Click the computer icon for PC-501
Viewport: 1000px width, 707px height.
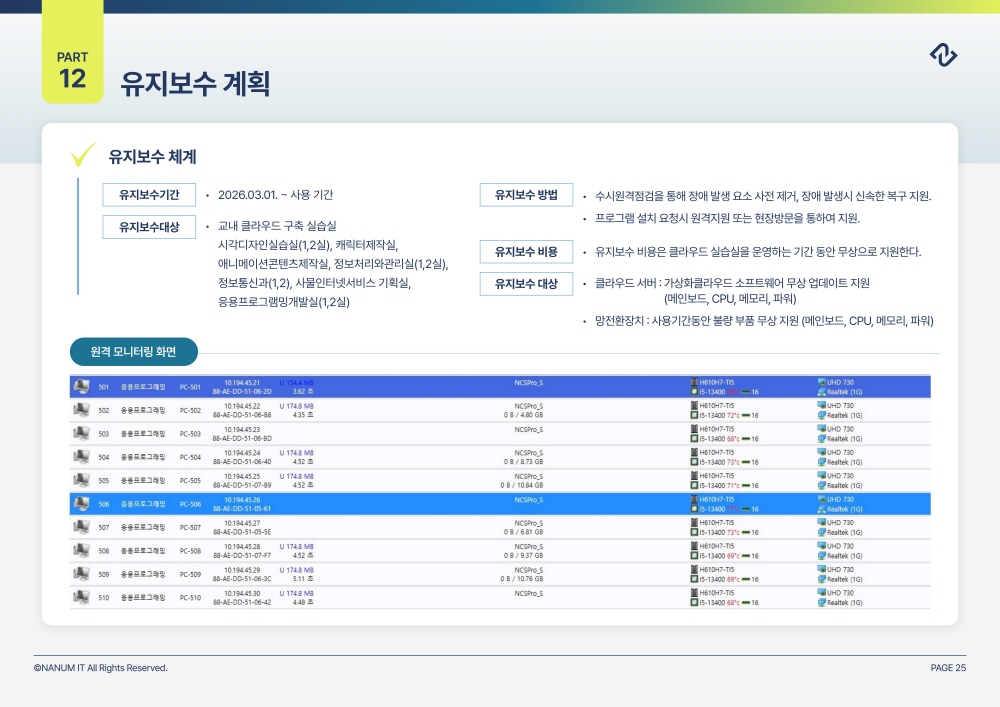(81, 387)
